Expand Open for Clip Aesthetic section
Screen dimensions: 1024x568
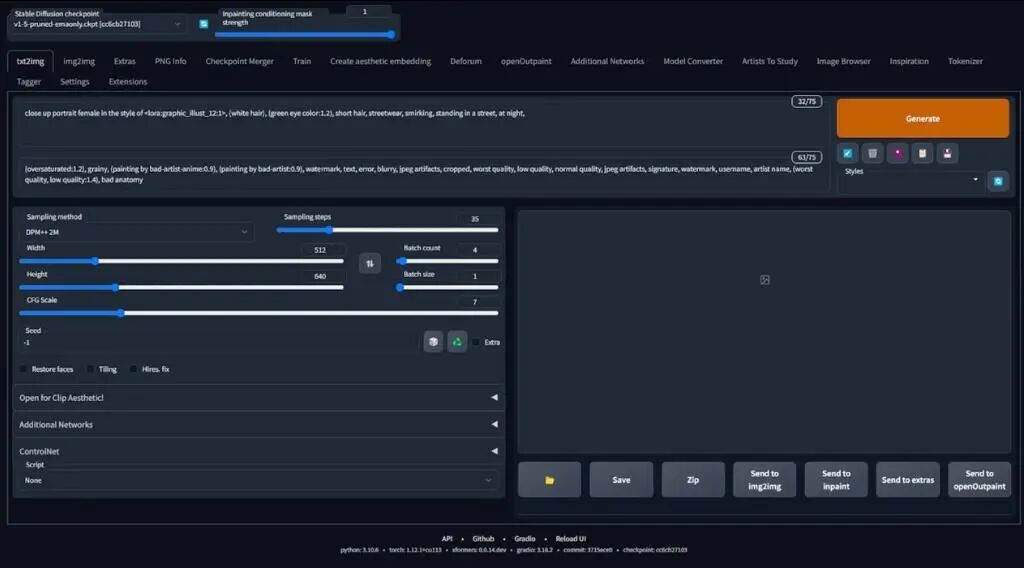click(x=258, y=398)
